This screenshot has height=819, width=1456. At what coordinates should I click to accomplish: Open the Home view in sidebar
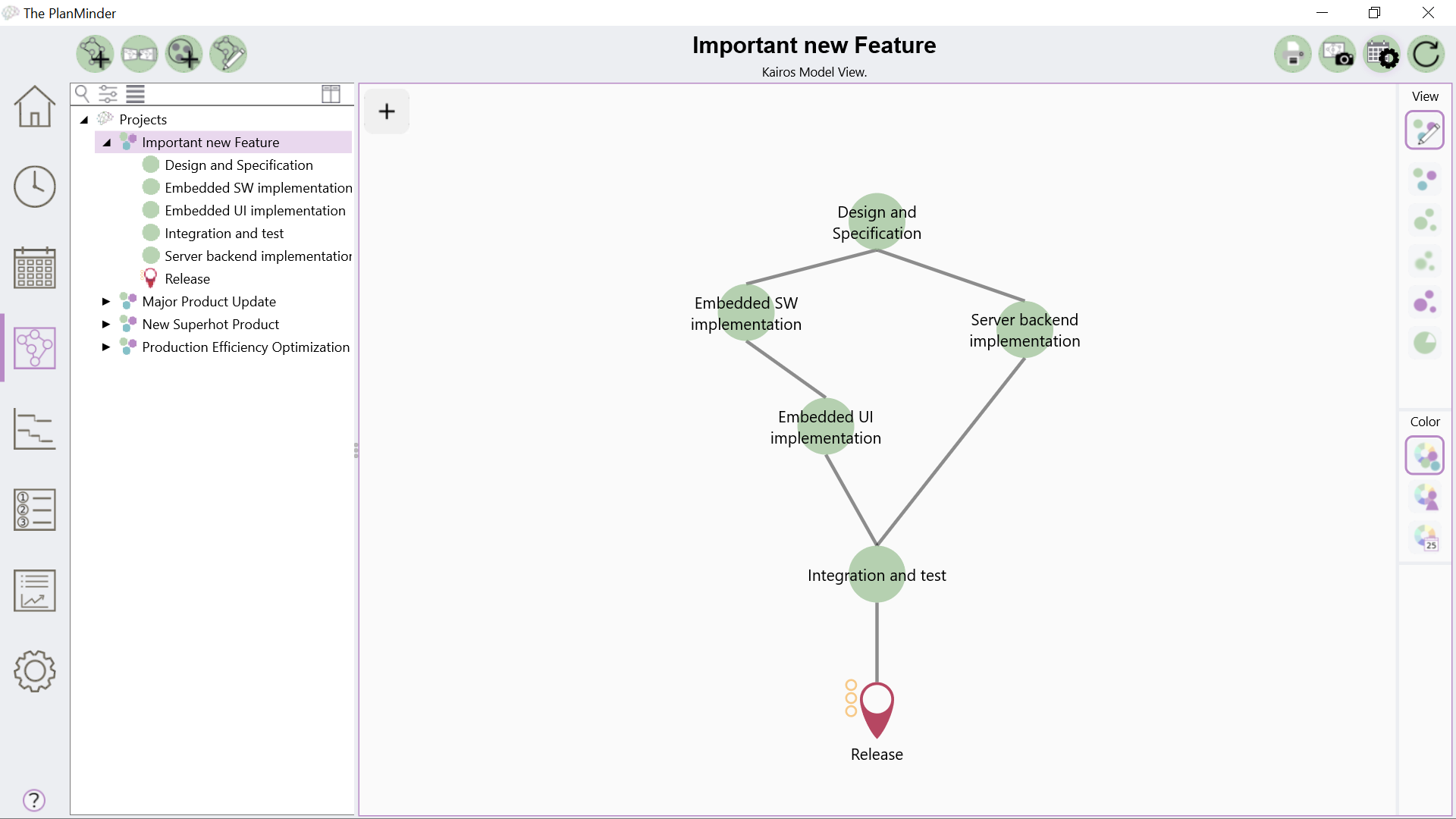tap(34, 106)
